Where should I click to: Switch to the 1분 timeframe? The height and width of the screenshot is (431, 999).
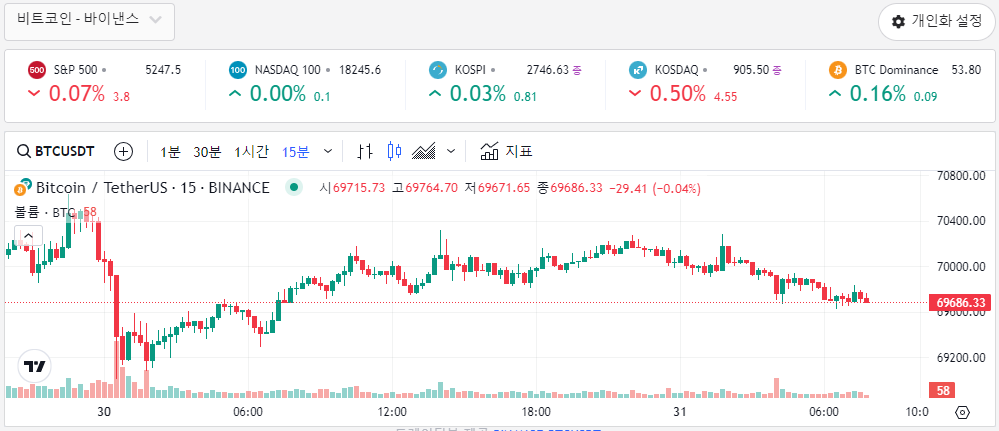pyautogui.click(x=170, y=152)
